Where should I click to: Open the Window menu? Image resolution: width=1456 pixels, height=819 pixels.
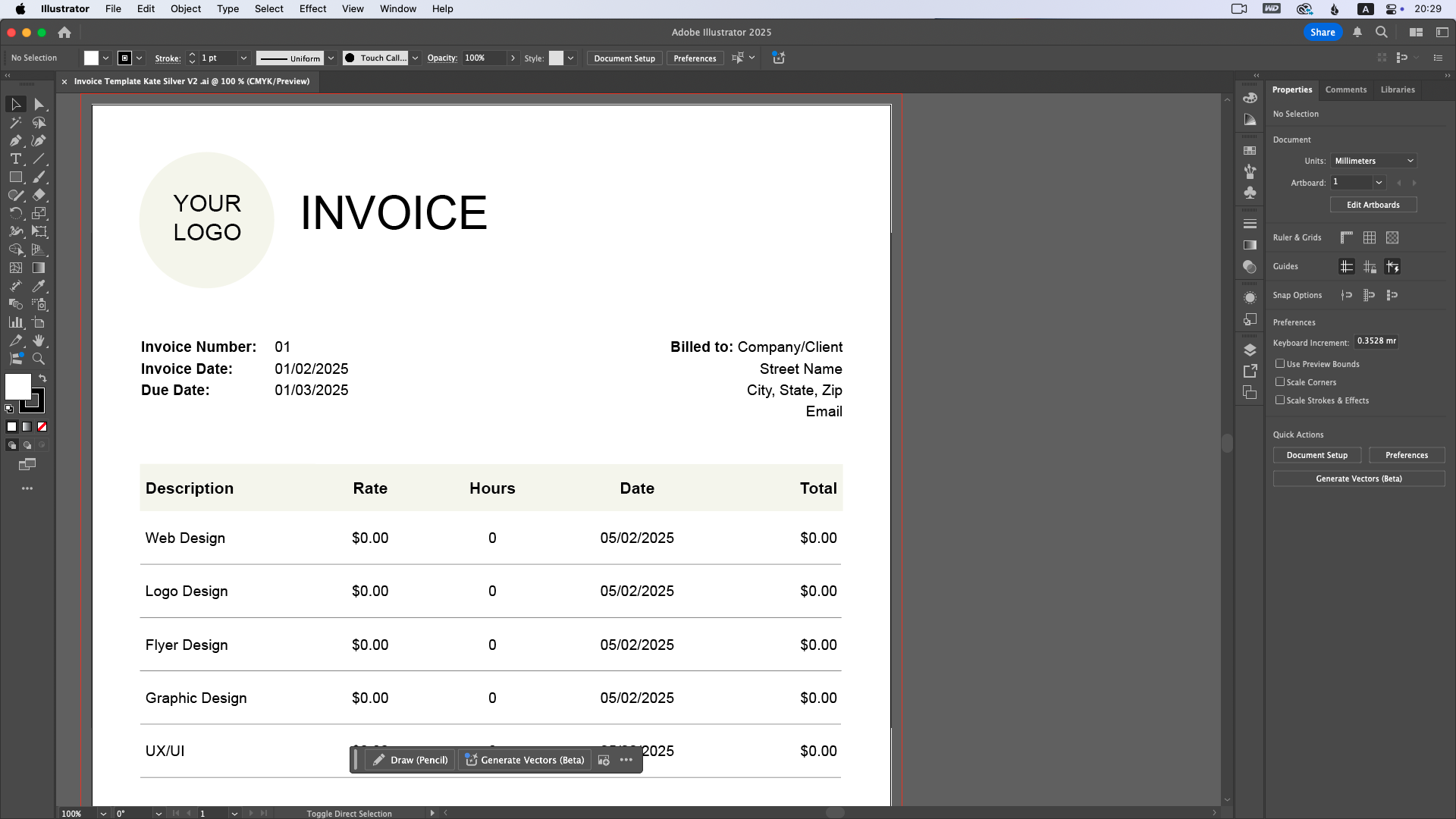pyautogui.click(x=398, y=9)
